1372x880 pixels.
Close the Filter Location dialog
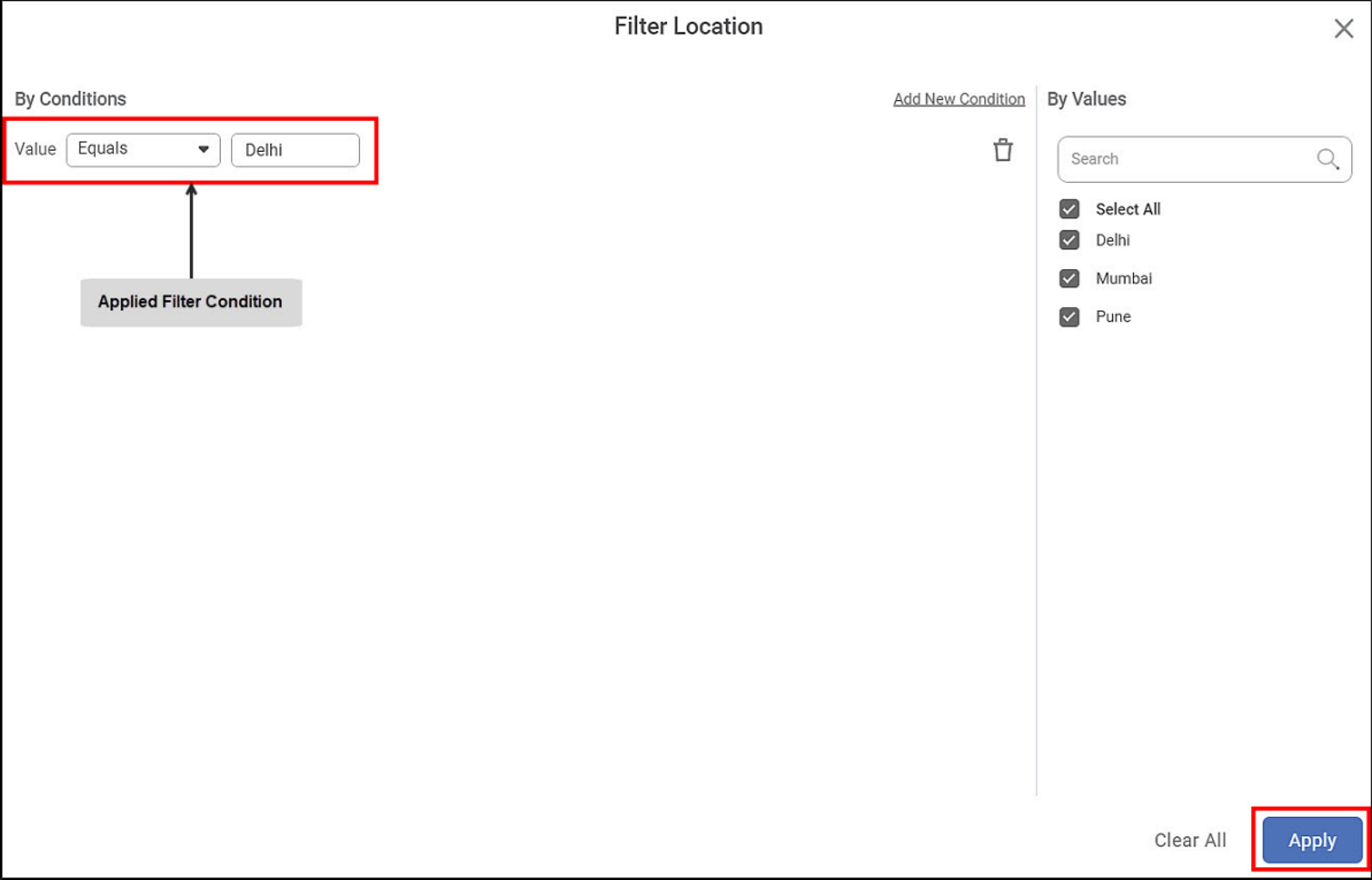(1343, 28)
